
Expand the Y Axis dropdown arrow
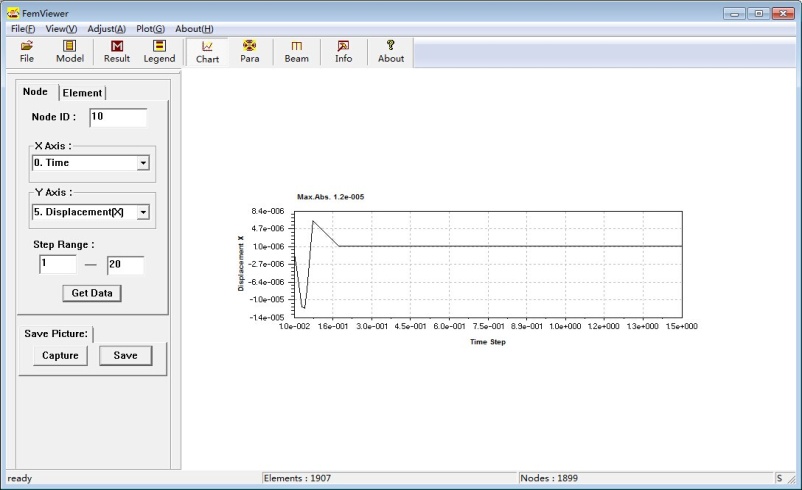[143, 212]
